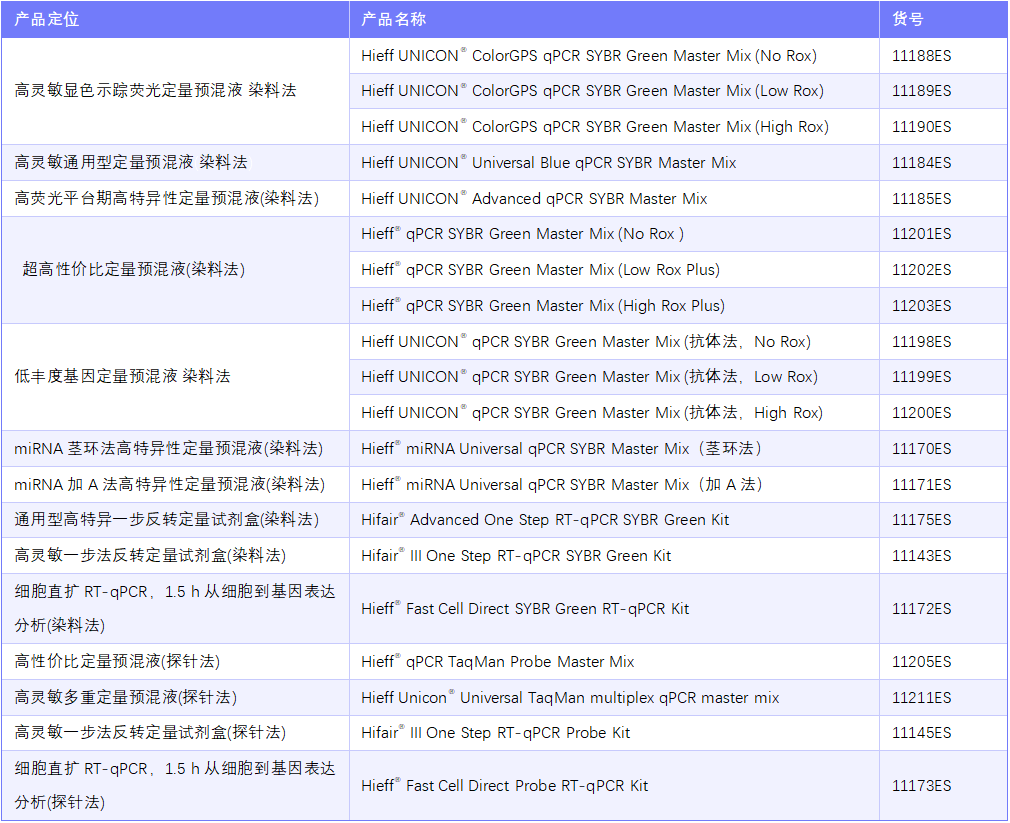Screen dimensions: 1010x823
Task: Select catalog number 11171ES
Action: [x=921, y=485]
